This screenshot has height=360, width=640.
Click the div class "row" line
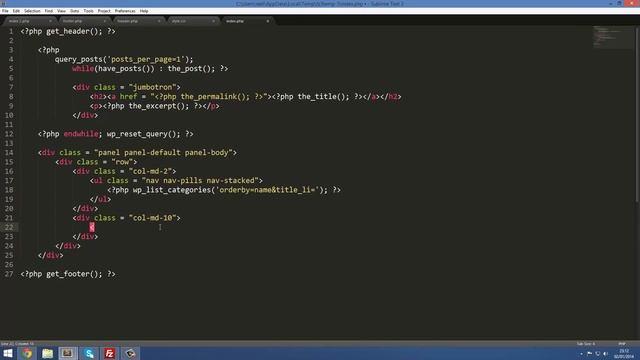(x=96, y=162)
